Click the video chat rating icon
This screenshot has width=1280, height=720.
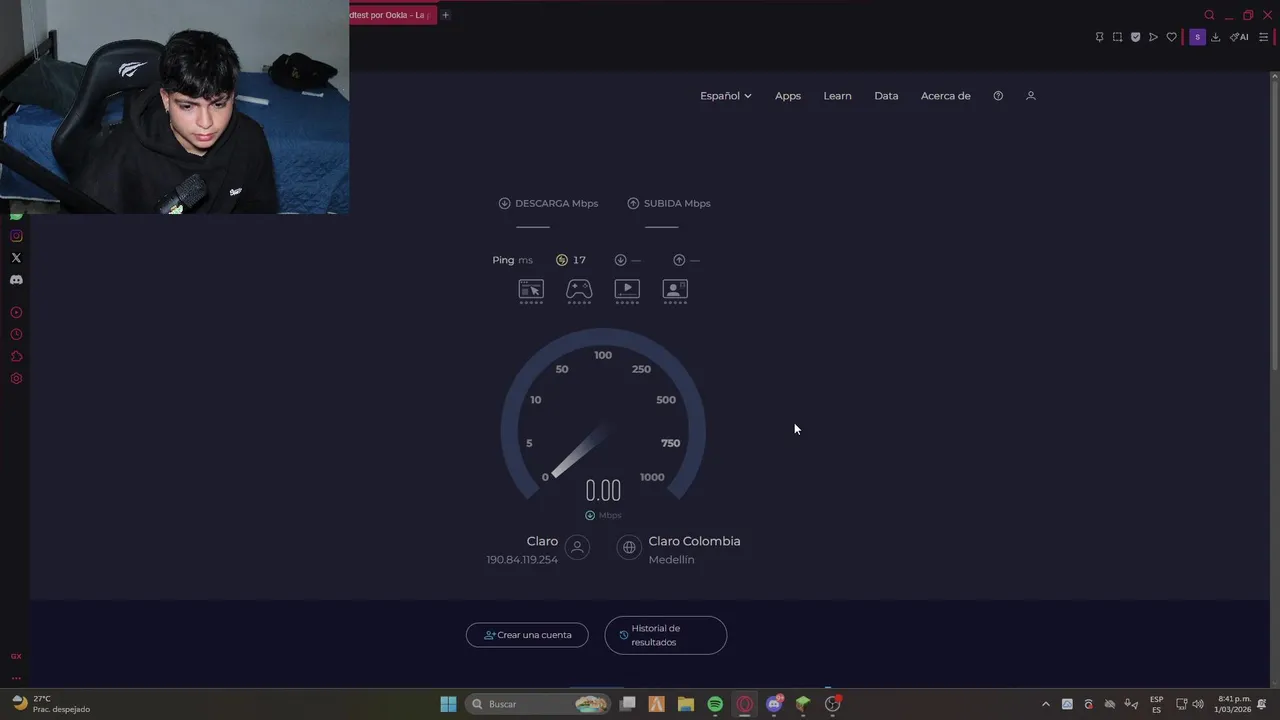675,291
